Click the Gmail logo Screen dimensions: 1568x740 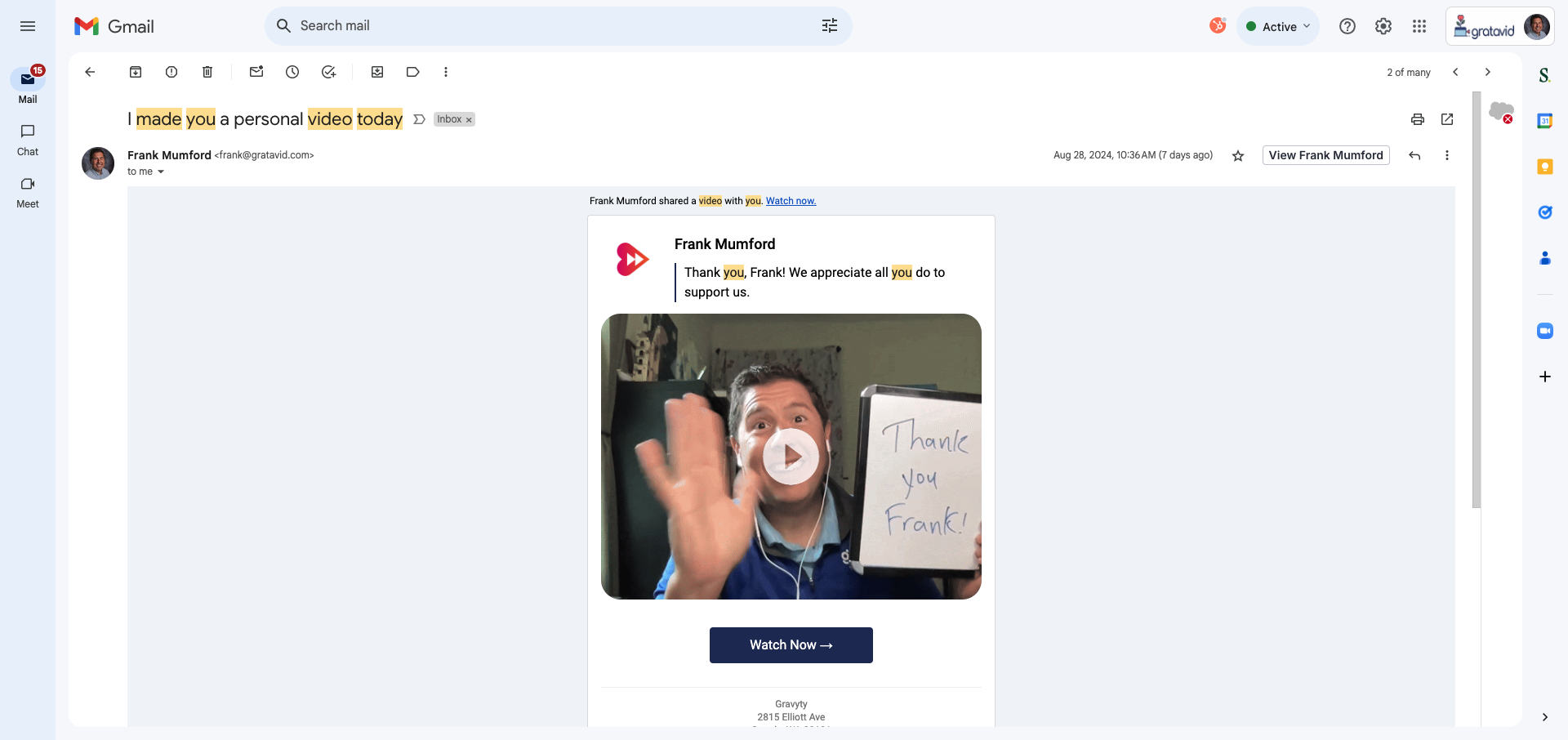[x=114, y=26]
